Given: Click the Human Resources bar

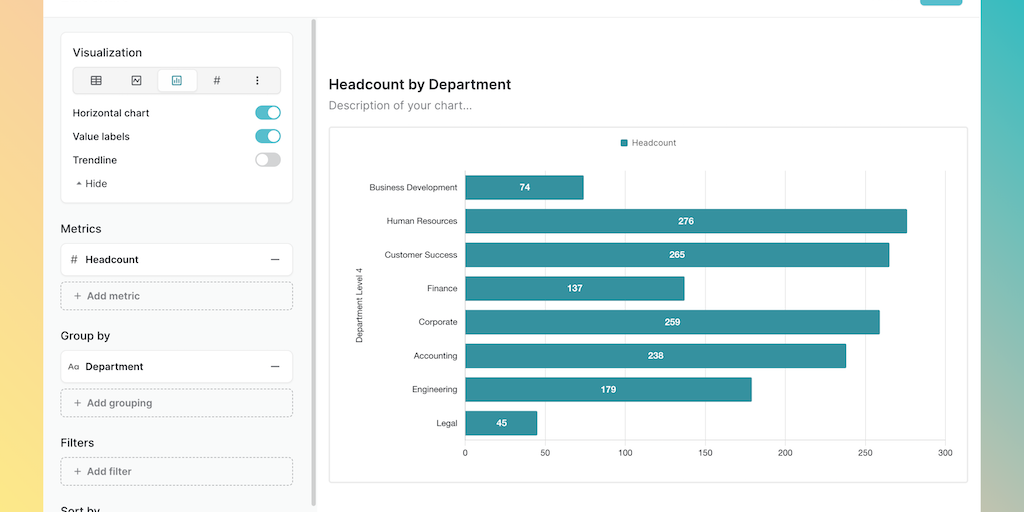Looking at the screenshot, I should 685,221.
